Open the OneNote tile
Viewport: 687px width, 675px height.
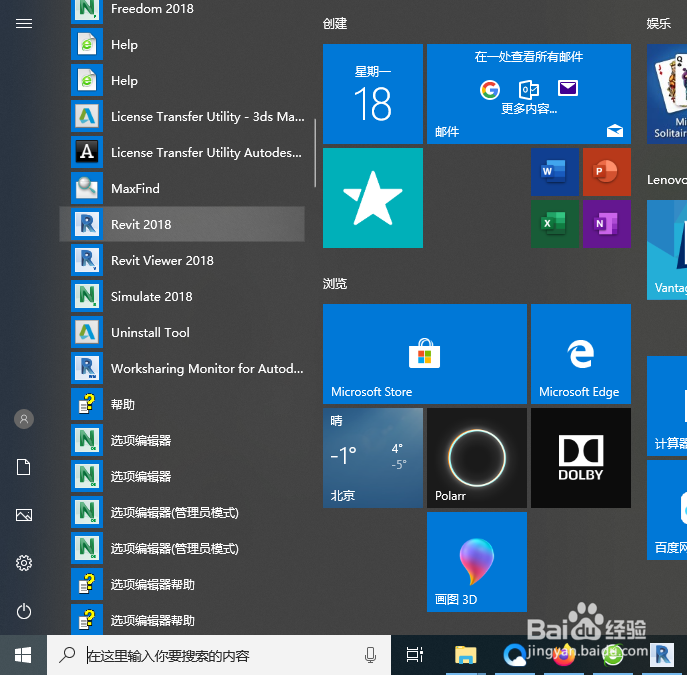point(607,224)
